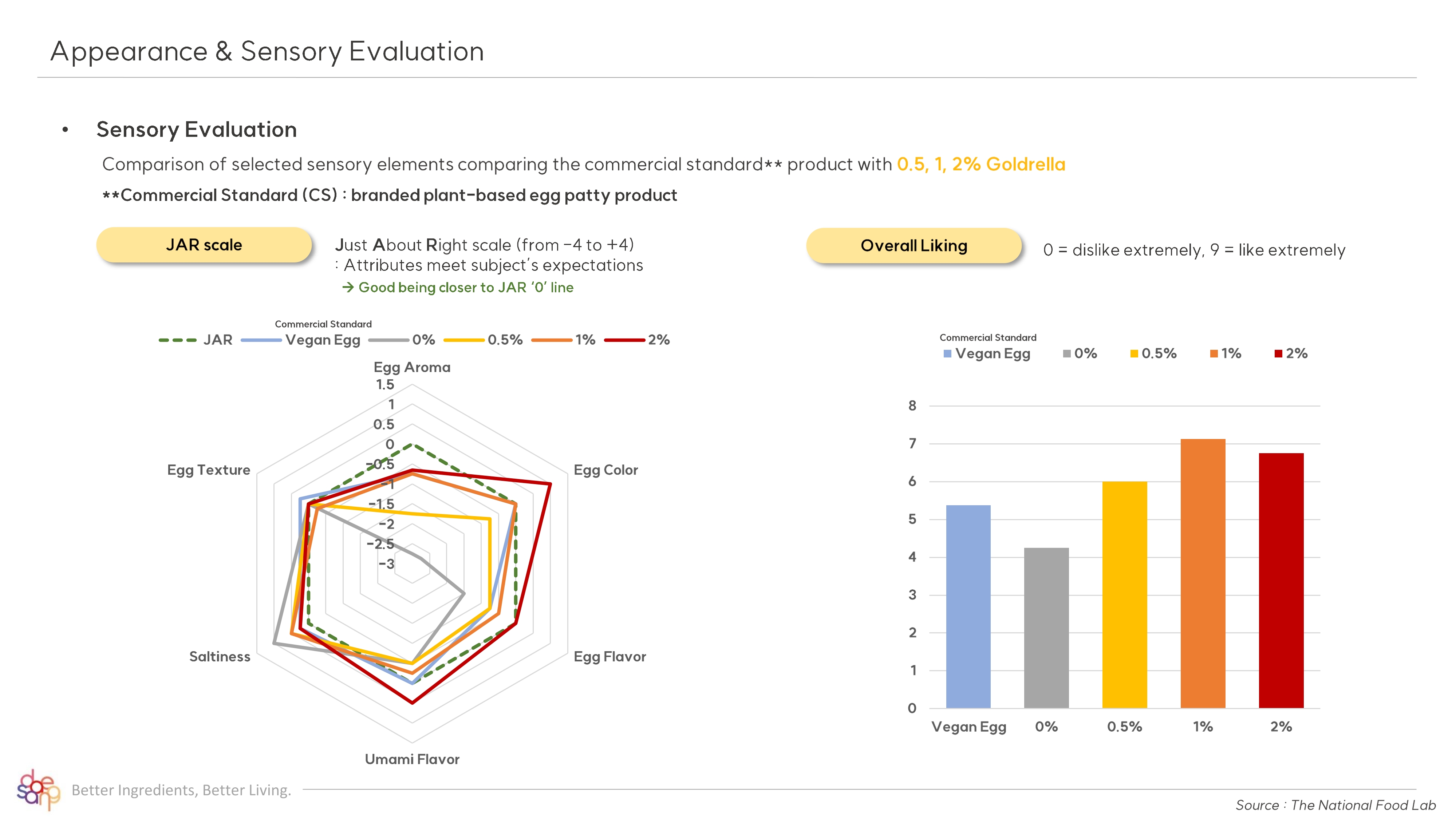This screenshot has width=1456, height=819.
Task: Click the yellow 0.5% bar
Action: pyautogui.click(x=1124, y=594)
